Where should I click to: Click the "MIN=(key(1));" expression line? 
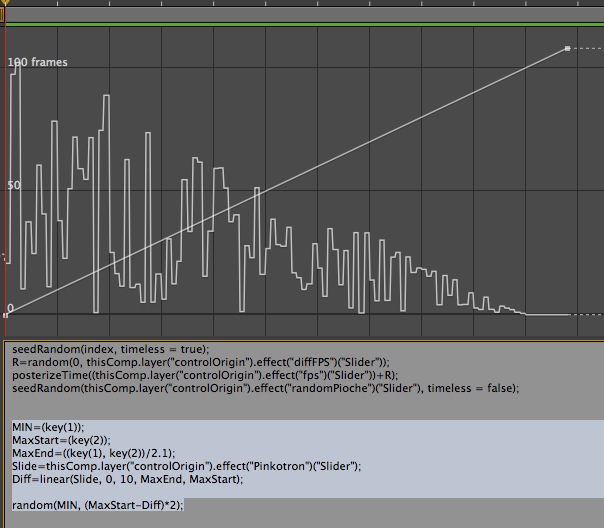[48, 427]
